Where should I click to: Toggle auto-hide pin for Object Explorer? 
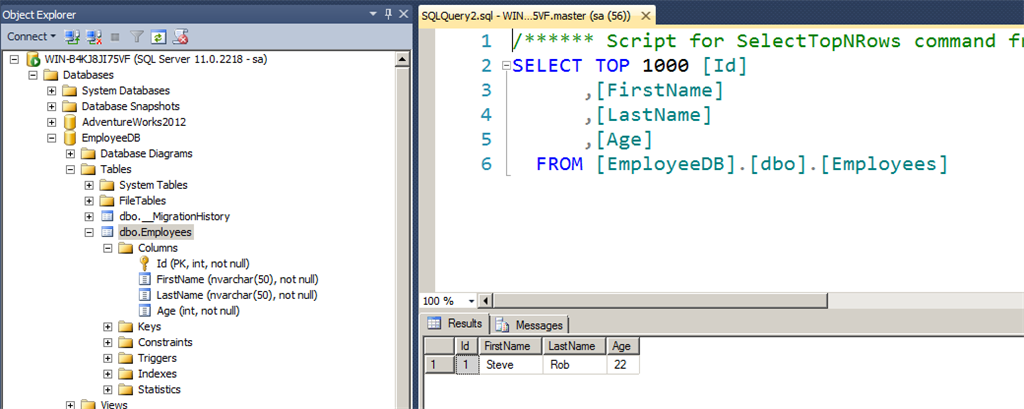point(388,14)
